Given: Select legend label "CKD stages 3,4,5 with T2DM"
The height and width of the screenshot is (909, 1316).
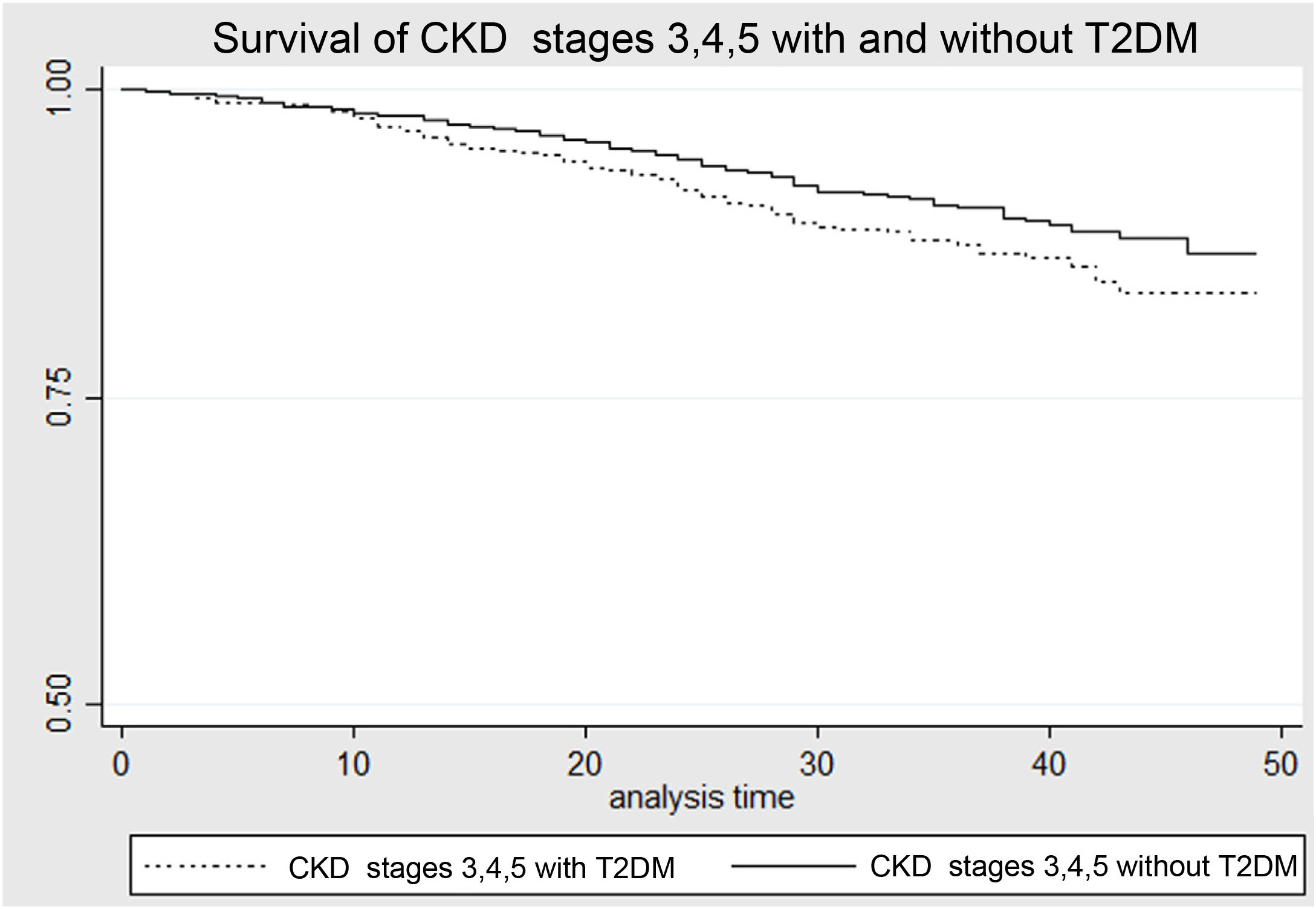Looking at the screenshot, I should tap(481, 868).
